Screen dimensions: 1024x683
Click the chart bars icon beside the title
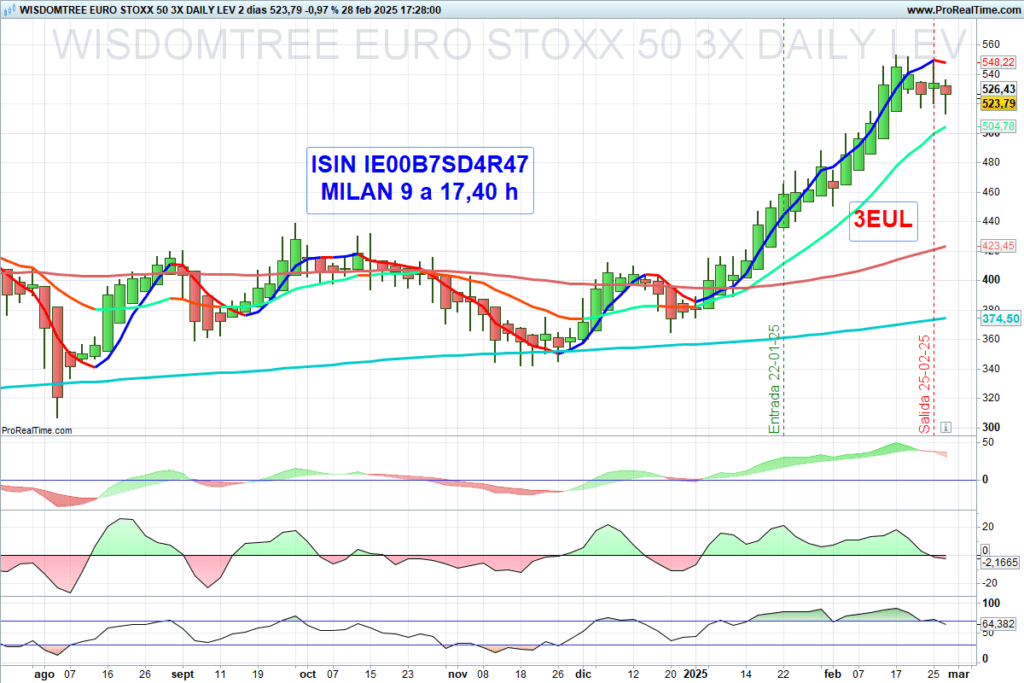click(x=9, y=10)
